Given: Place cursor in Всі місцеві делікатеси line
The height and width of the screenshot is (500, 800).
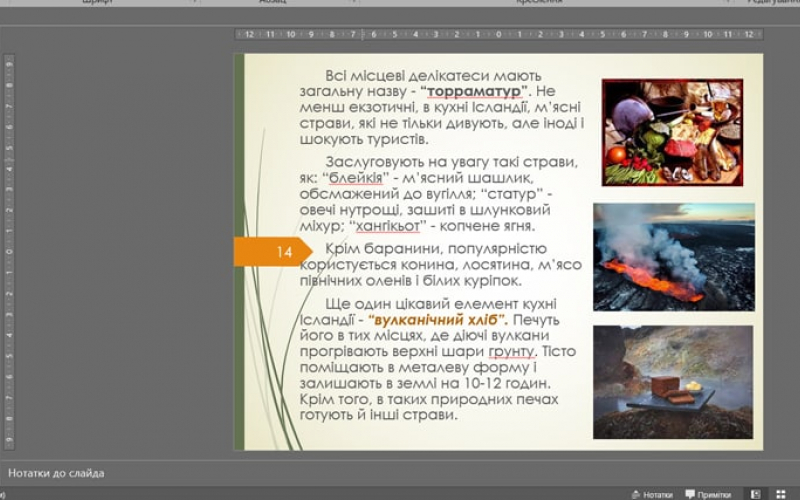Looking at the screenshot, I should click(x=433, y=76).
